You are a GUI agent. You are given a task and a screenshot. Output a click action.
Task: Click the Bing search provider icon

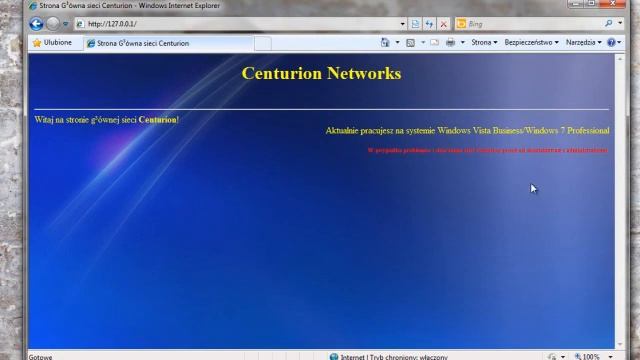click(x=461, y=24)
